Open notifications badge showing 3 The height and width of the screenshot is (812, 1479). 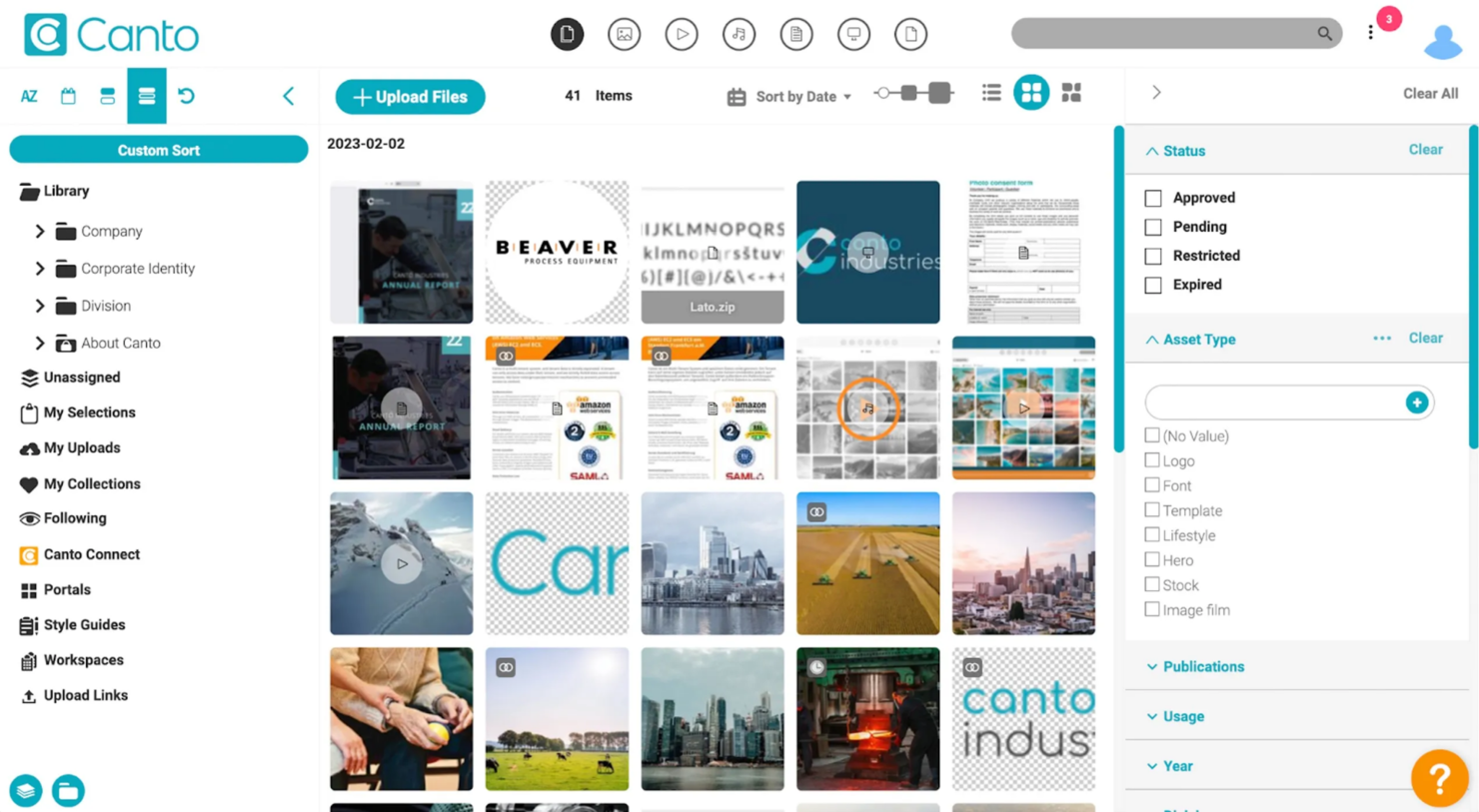click(1389, 19)
